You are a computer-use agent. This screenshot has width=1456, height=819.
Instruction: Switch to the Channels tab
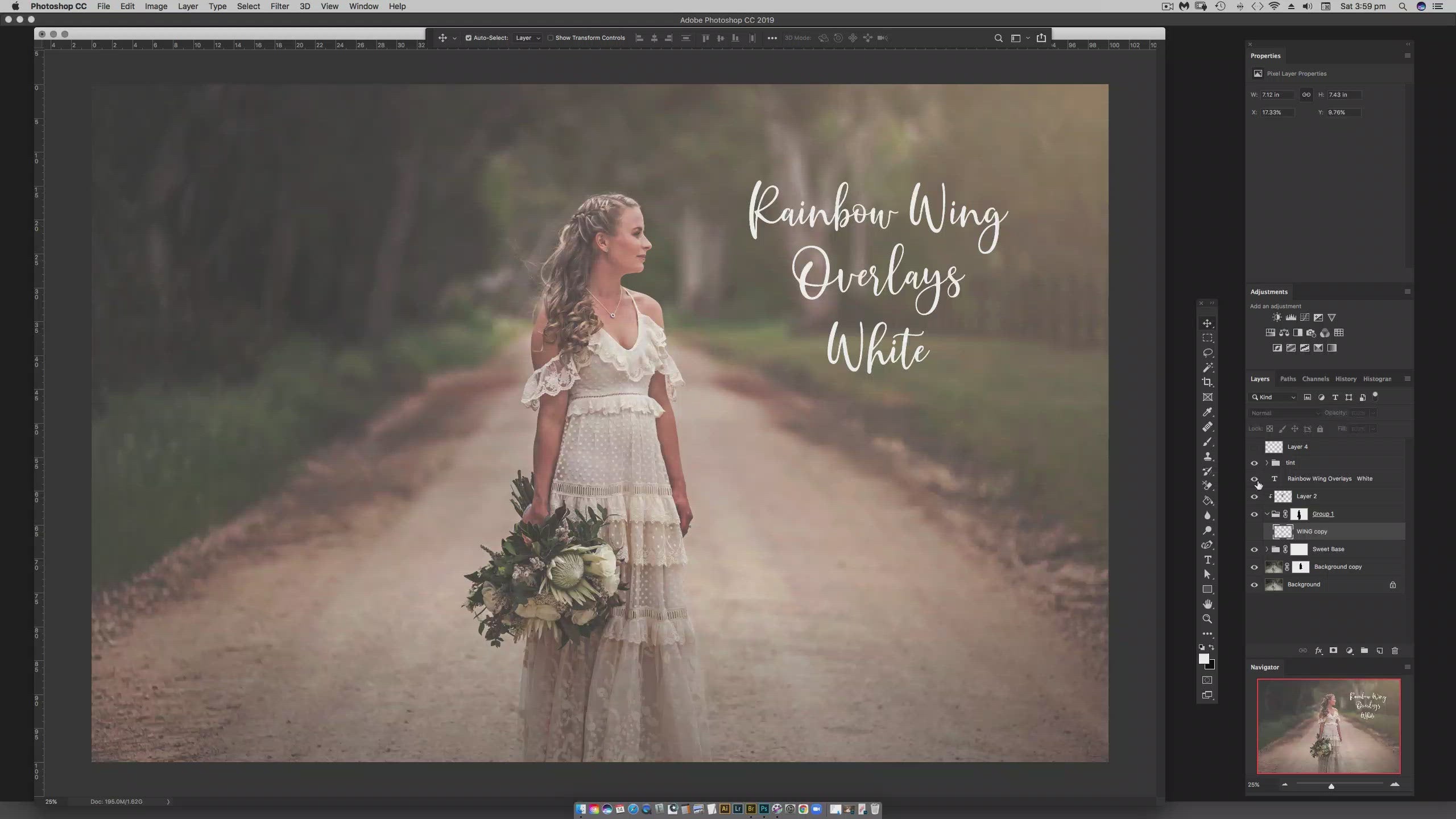click(1315, 379)
